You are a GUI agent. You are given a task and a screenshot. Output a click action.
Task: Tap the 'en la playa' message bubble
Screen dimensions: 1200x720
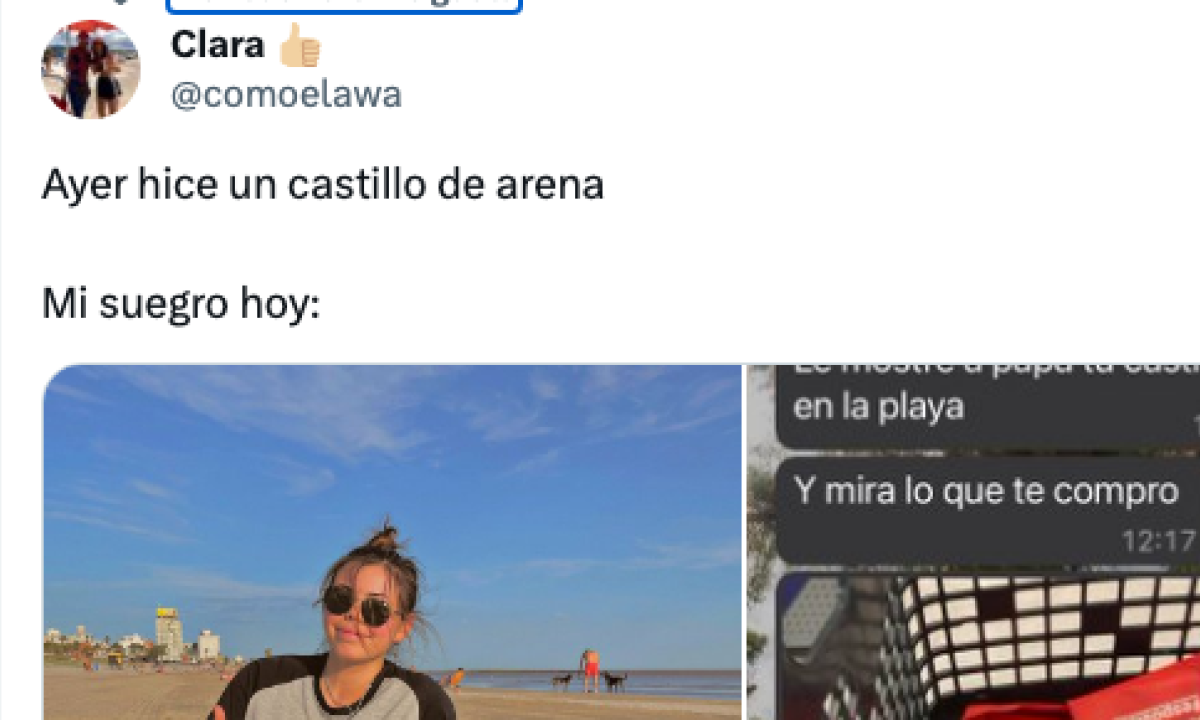(988, 402)
